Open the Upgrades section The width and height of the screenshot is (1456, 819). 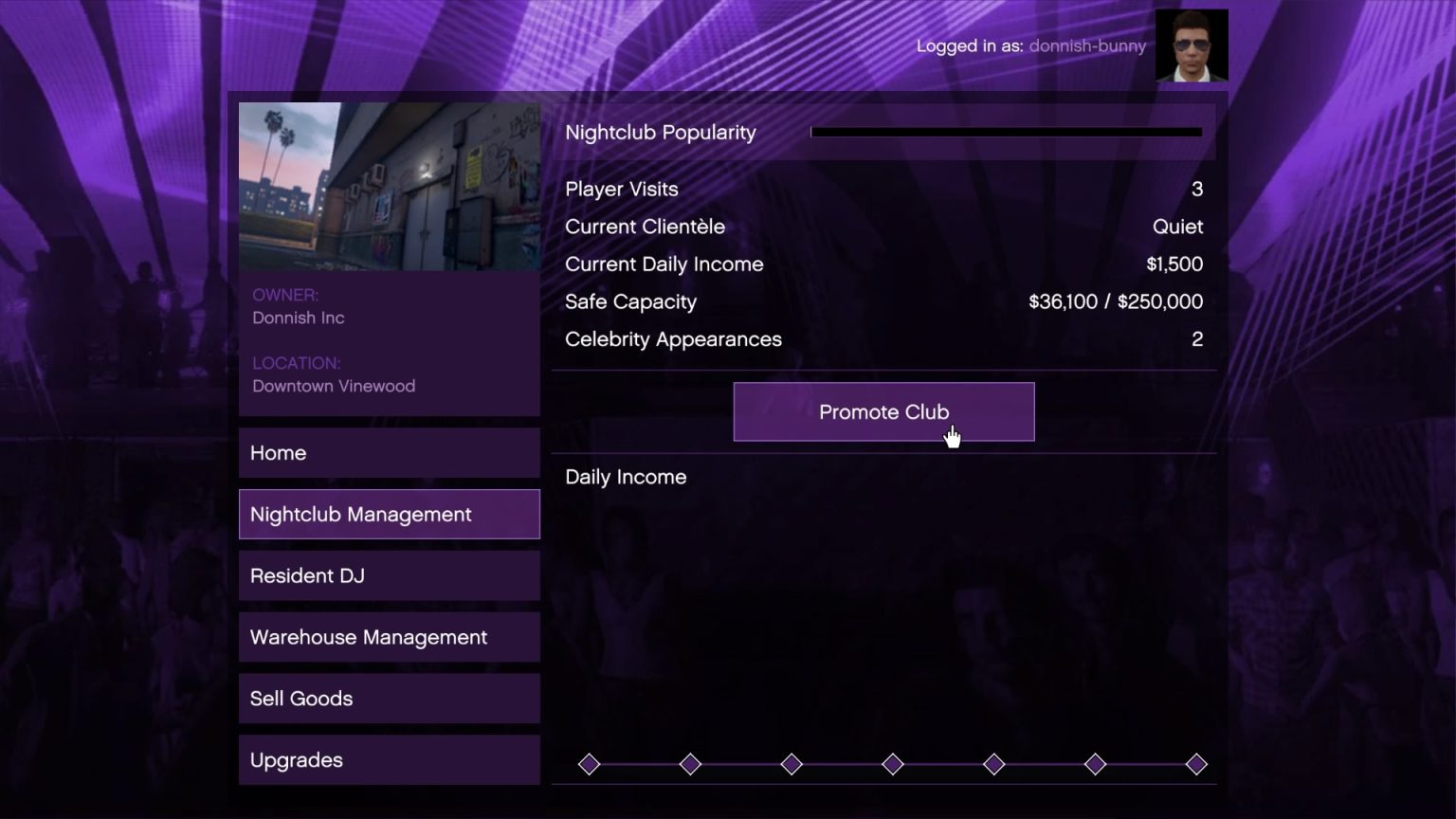tap(389, 759)
